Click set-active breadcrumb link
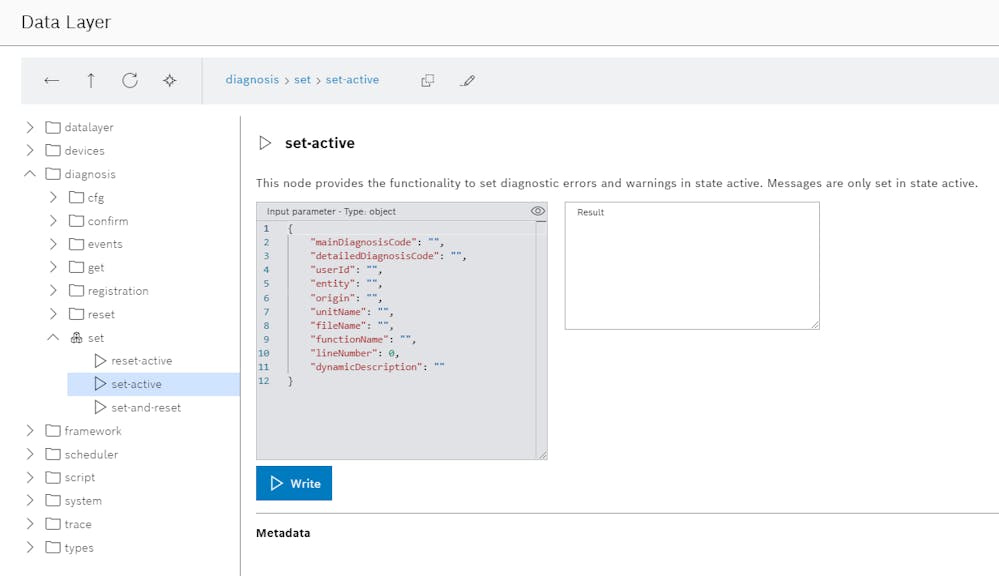 click(x=352, y=80)
